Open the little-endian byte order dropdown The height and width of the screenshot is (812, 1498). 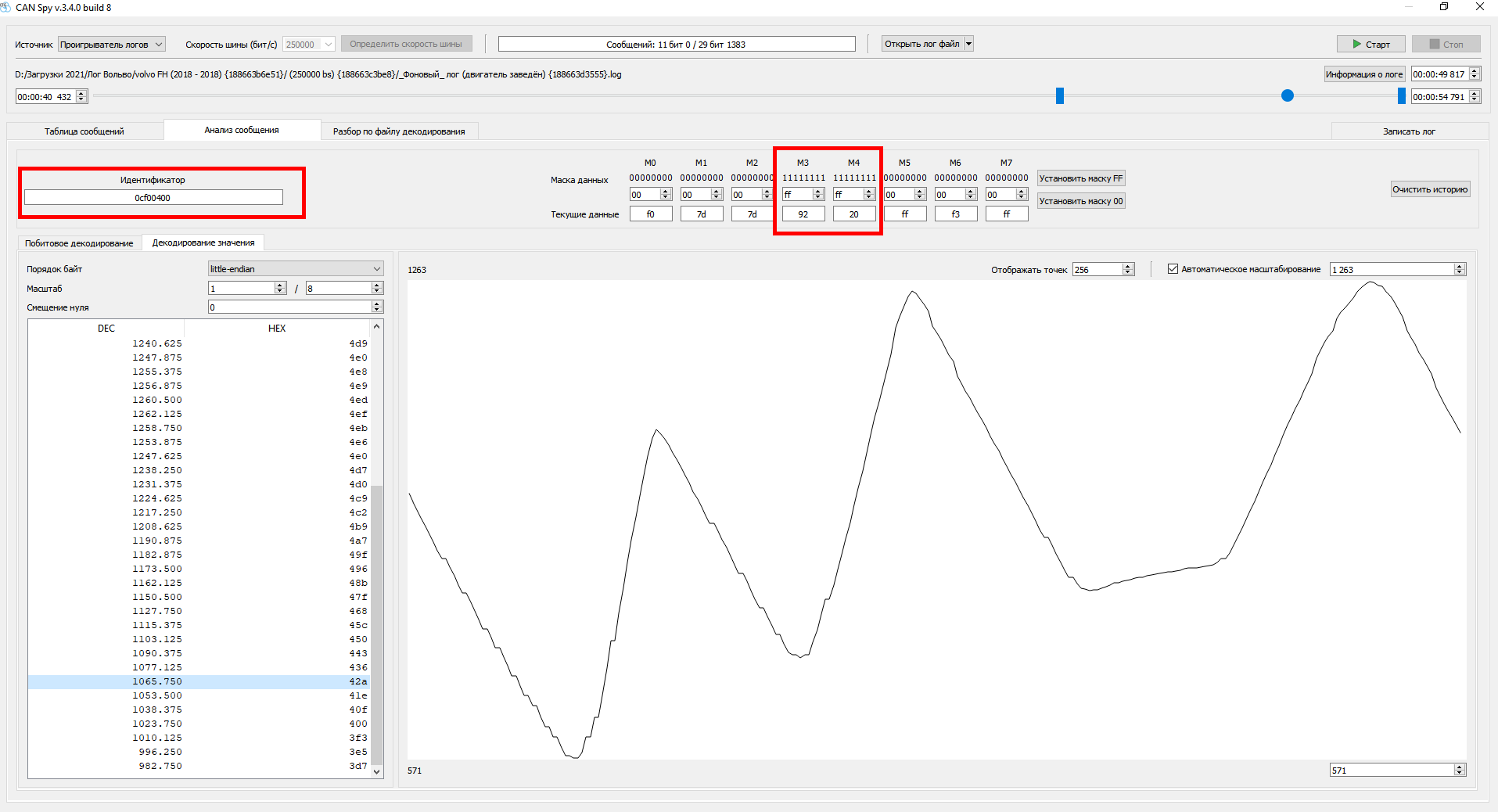click(x=296, y=269)
